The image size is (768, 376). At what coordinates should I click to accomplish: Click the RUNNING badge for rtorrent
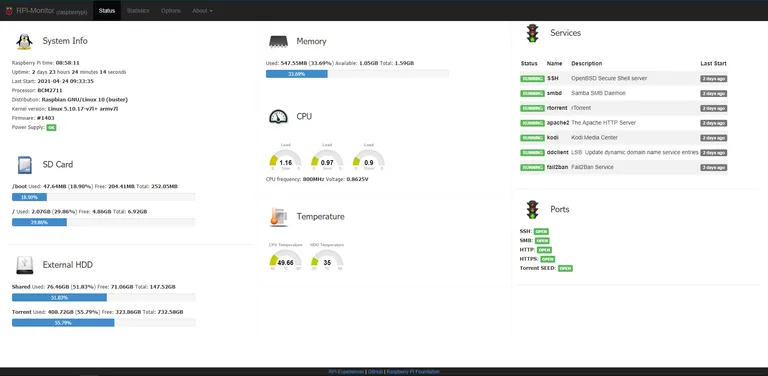point(532,108)
